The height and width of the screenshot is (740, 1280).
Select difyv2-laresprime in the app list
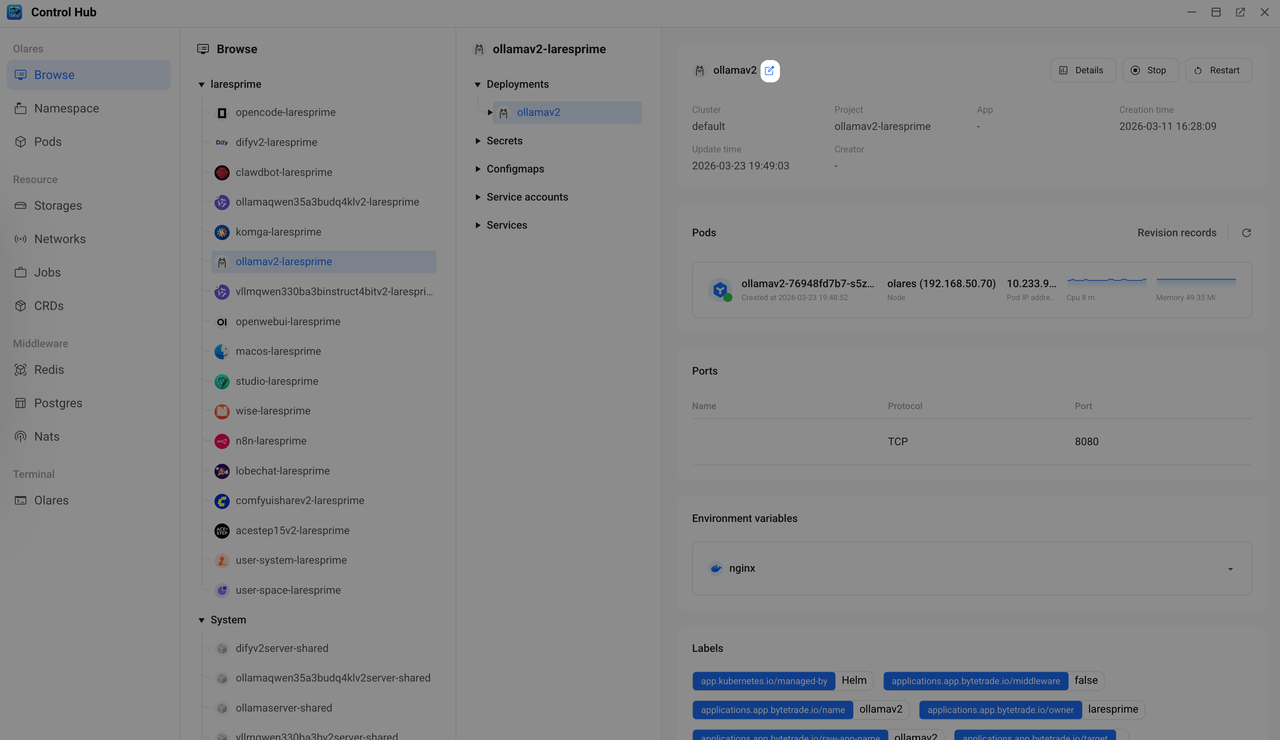pyautogui.click(x=276, y=141)
